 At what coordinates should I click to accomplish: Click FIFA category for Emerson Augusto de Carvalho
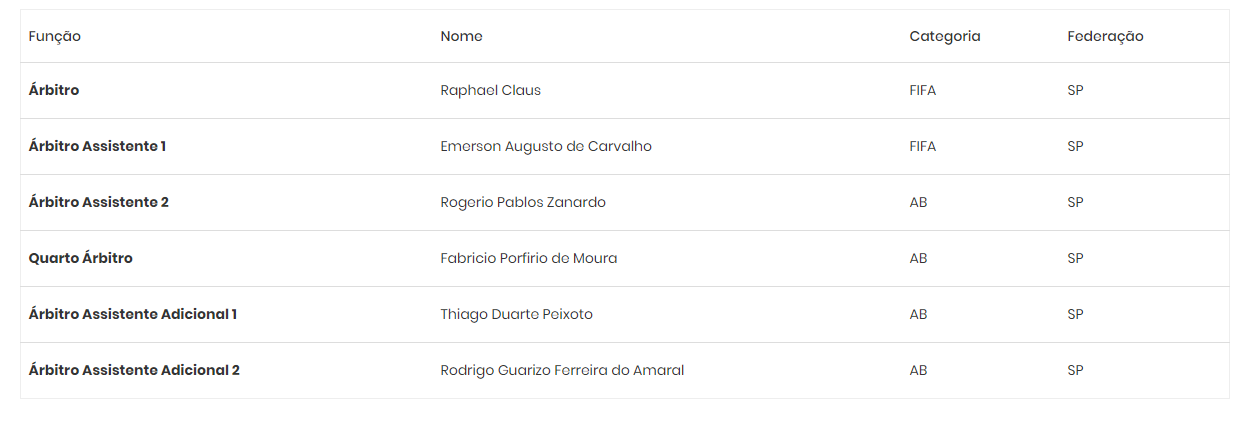(922, 146)
